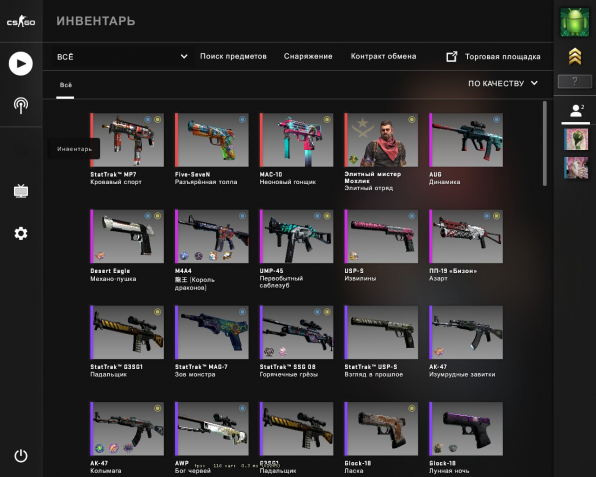Click the gold rank chevrons icon
The image size is (596, 477).
click(575, 56)
